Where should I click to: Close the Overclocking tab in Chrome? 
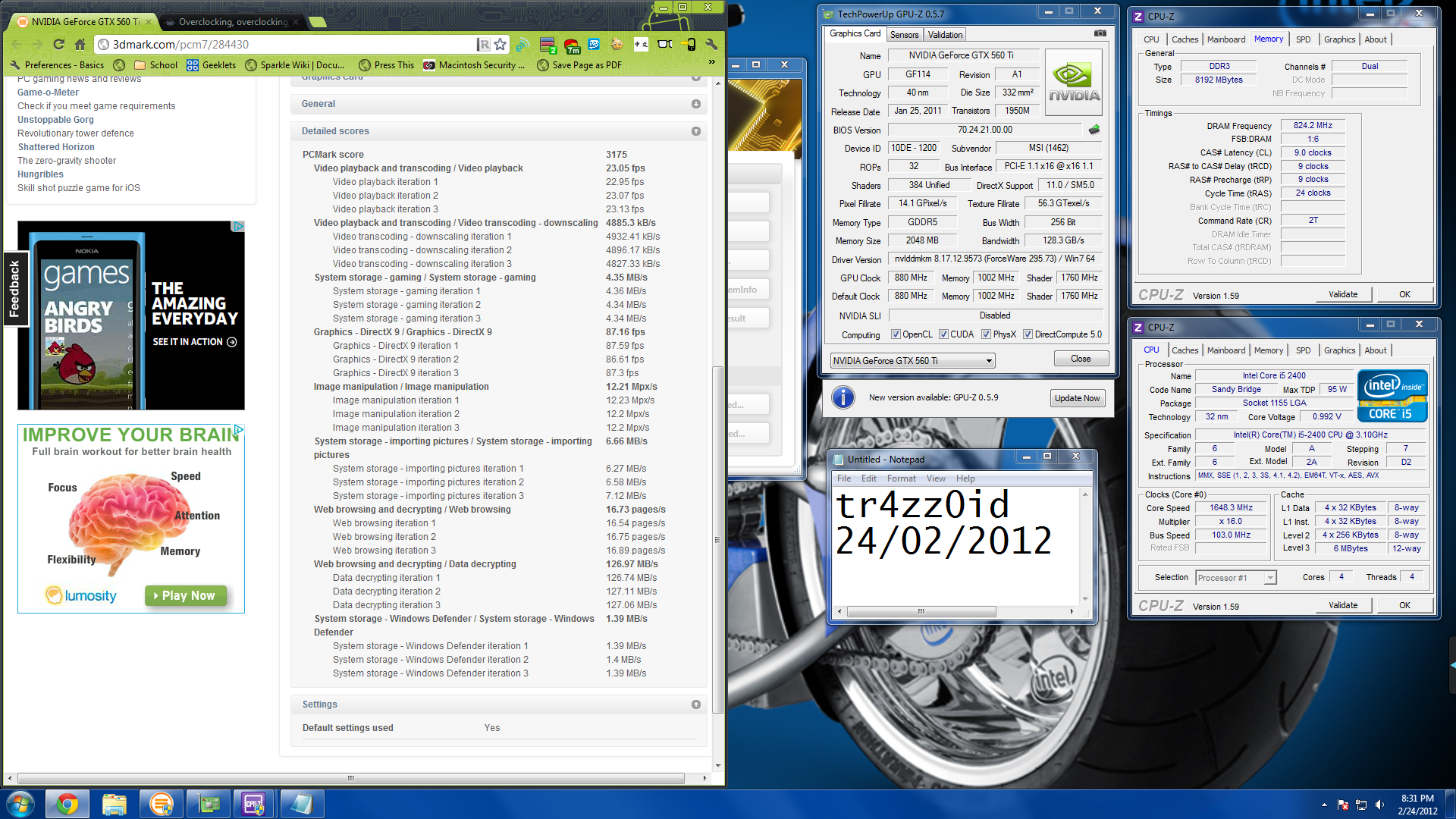tap(297, 22)
